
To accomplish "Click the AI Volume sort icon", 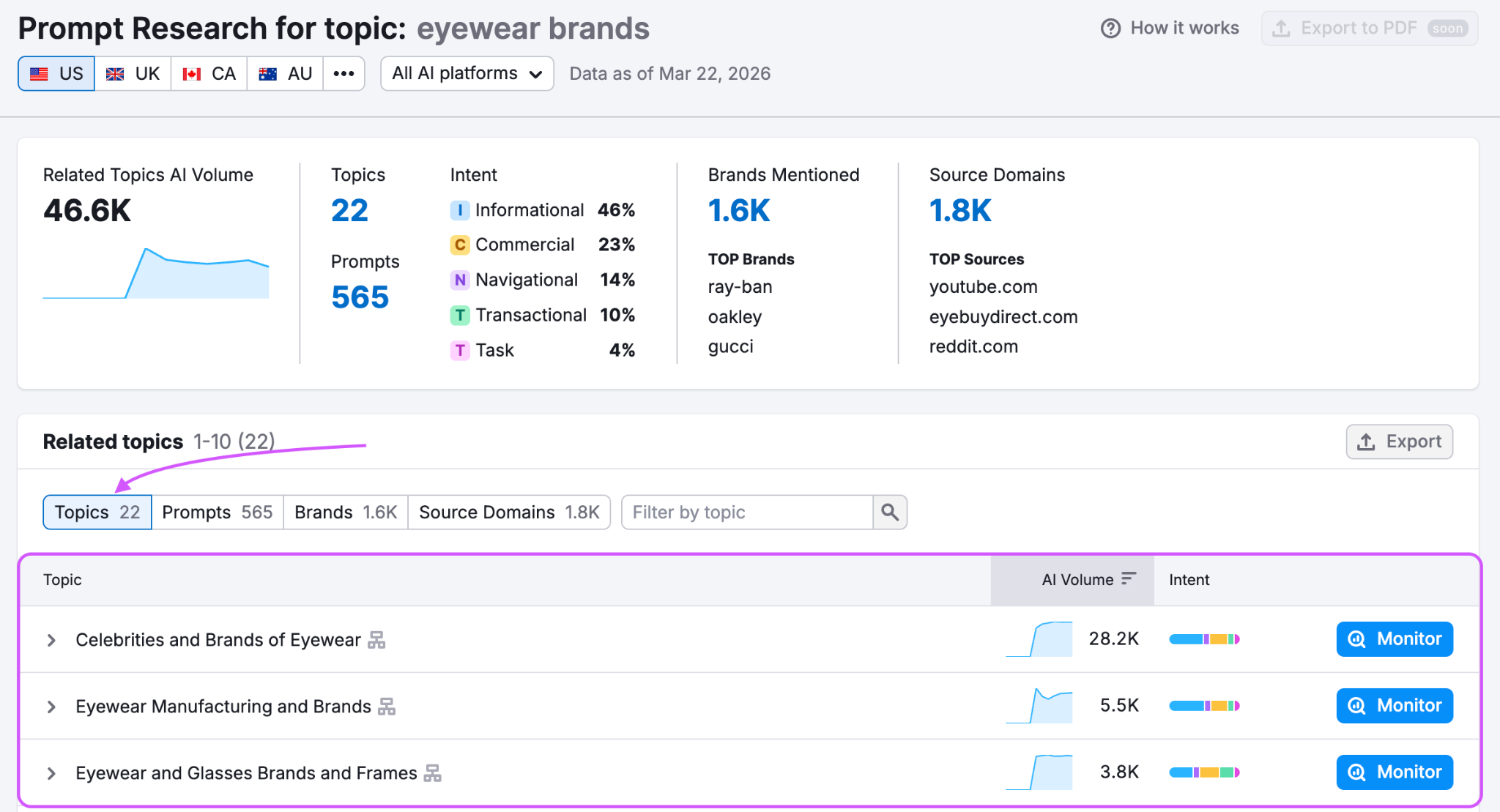I will (1129, 579).
